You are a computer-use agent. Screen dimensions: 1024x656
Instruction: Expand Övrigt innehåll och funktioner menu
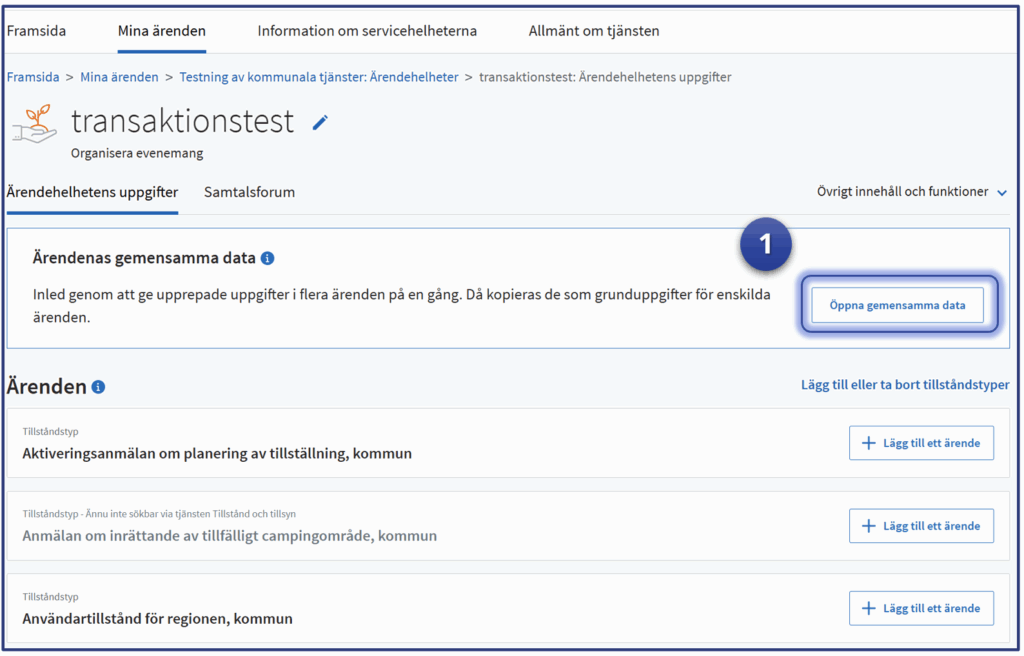click(902, 192)
